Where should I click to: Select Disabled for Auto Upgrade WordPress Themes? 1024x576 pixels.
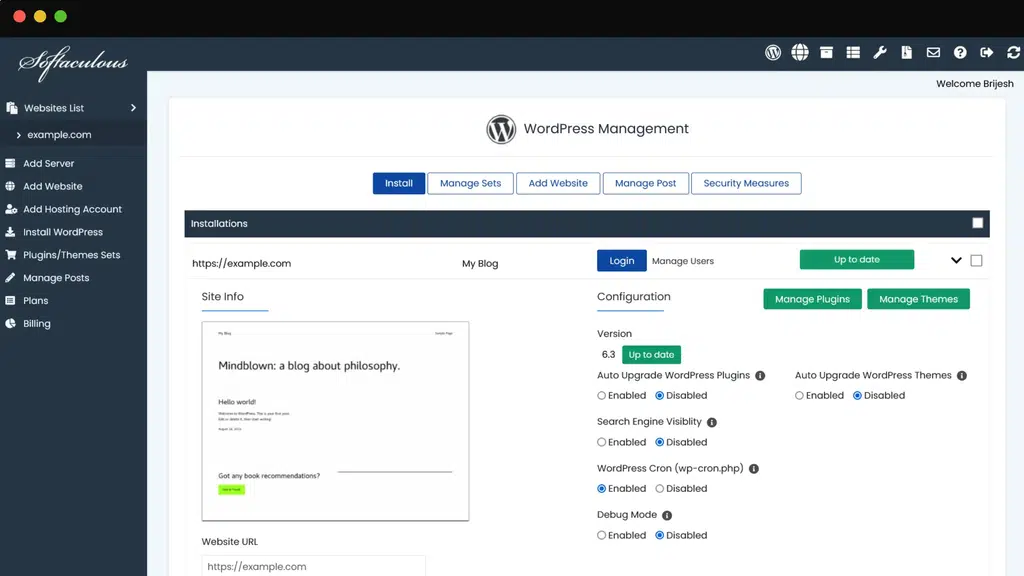point(857,396)
